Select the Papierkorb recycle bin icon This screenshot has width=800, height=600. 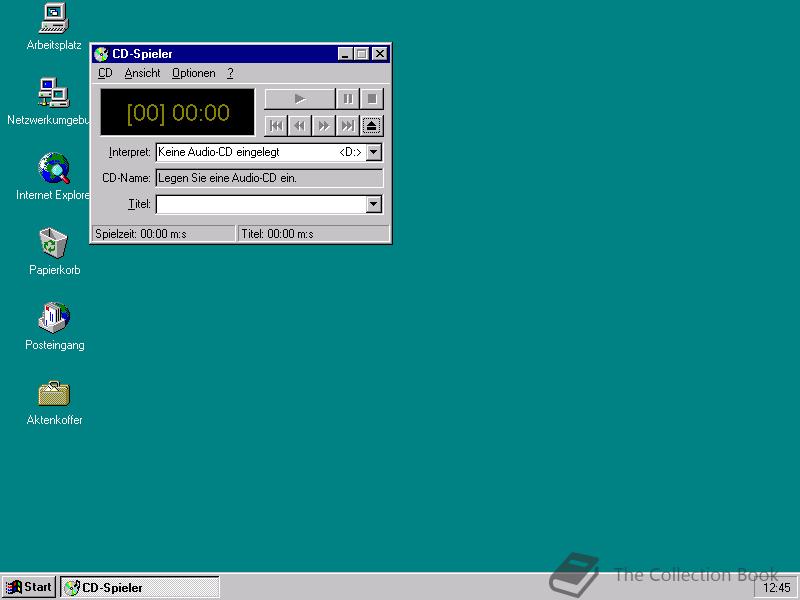click(x=54, y=252)
